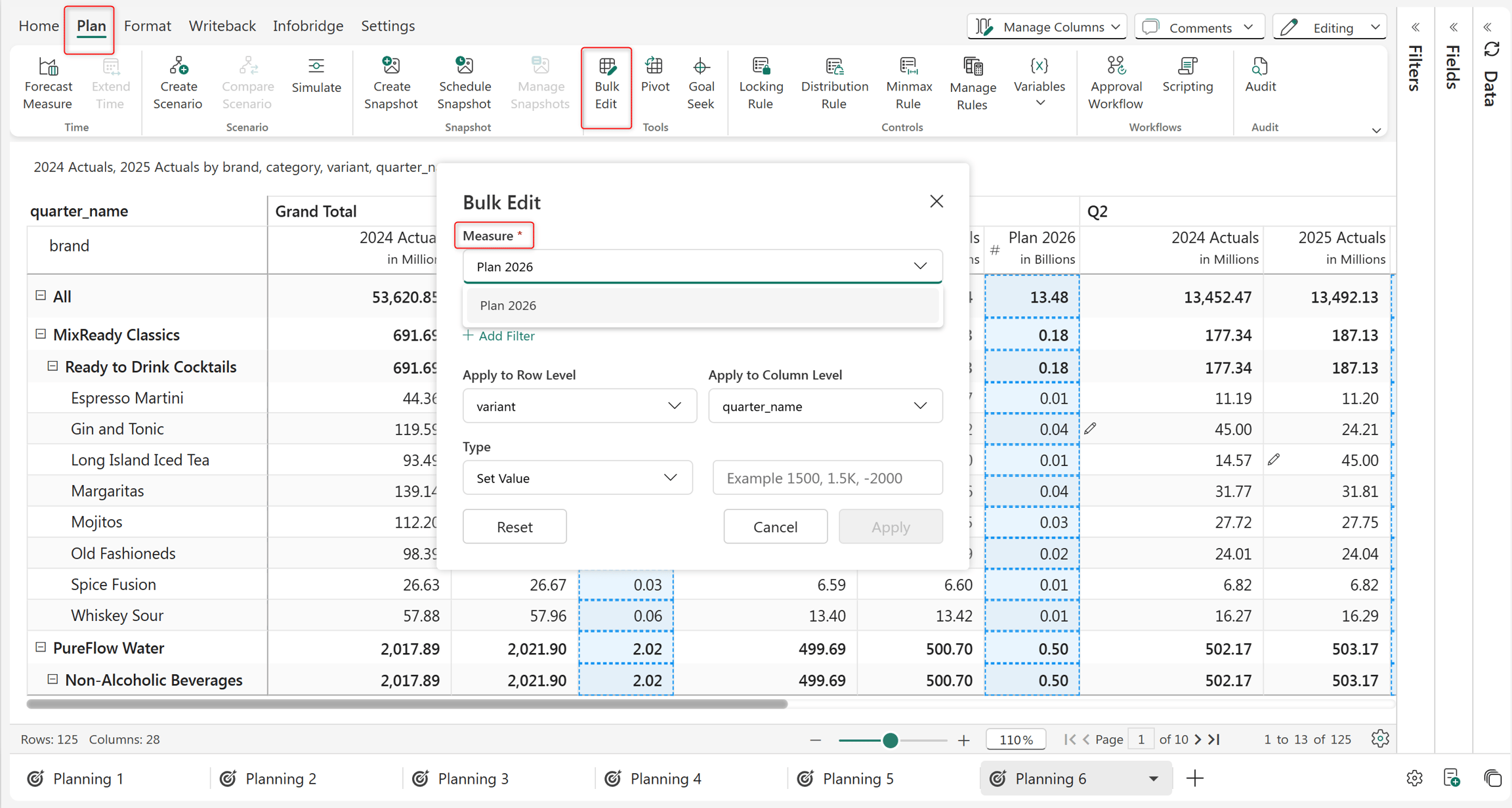Screen dimensions: 1512x808
Task: Click the zoom slider handle
Action: coord(890,740)
